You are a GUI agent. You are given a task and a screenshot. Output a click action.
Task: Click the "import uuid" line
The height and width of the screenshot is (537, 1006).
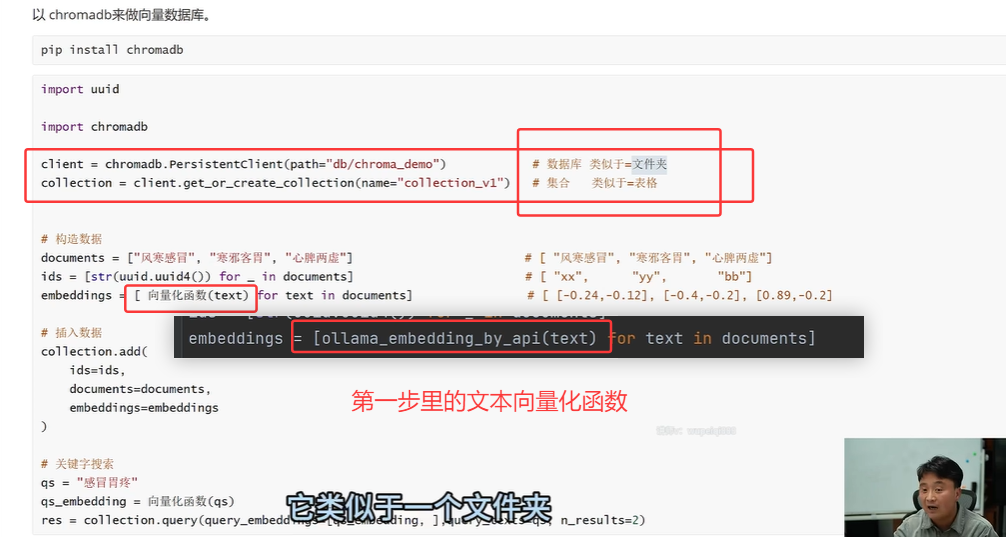pos(80,89)
